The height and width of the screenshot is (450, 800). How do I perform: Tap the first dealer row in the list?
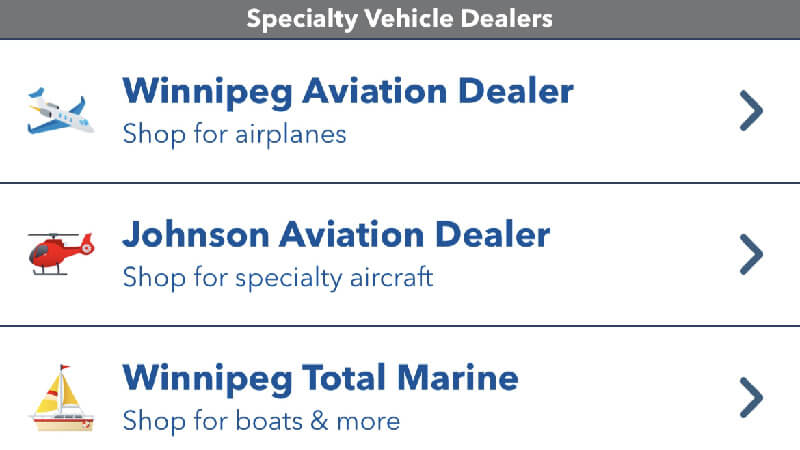click(400, 111)
